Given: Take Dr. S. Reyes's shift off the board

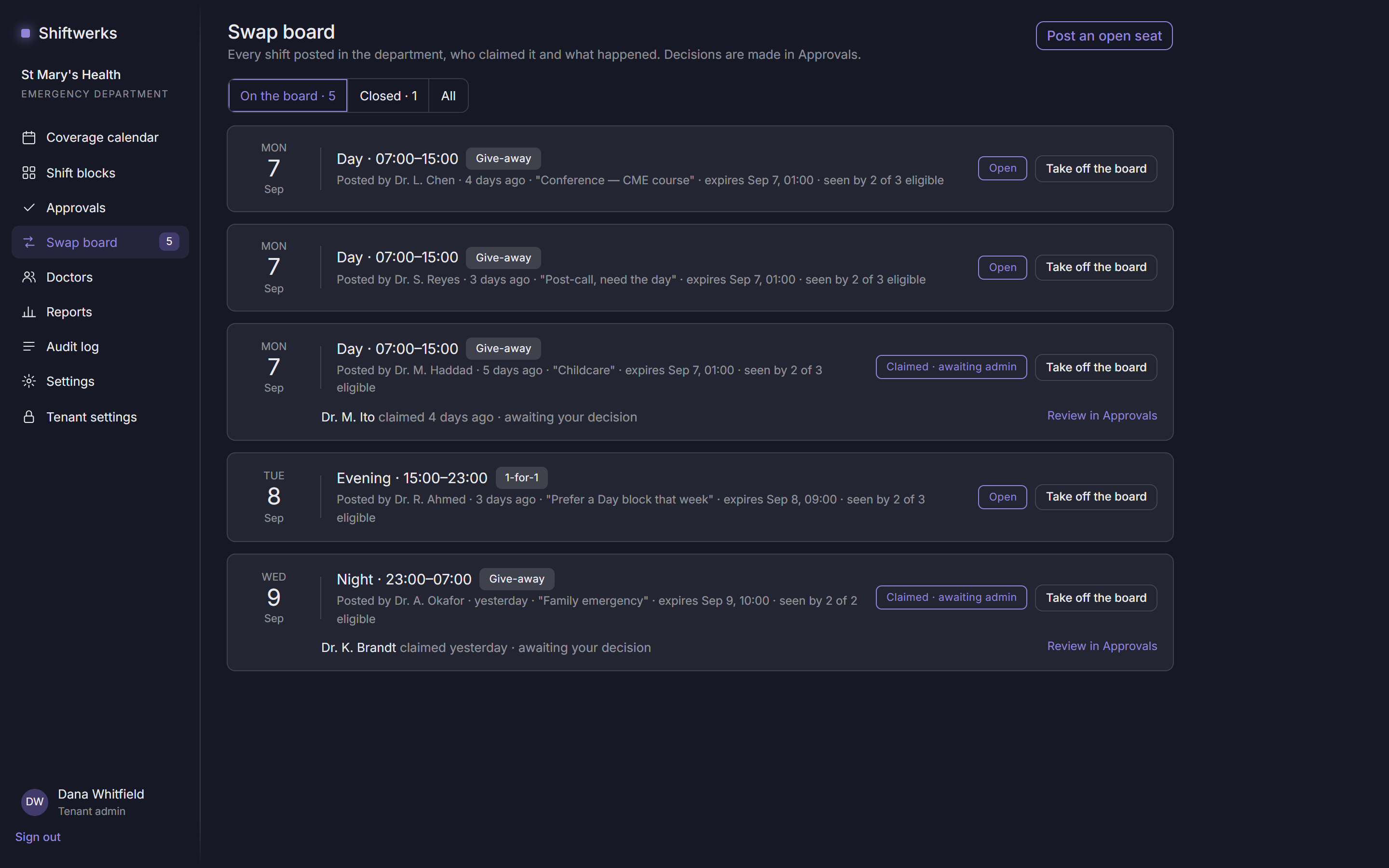Looking at the screenshot, I should (x=1096, y=268).
